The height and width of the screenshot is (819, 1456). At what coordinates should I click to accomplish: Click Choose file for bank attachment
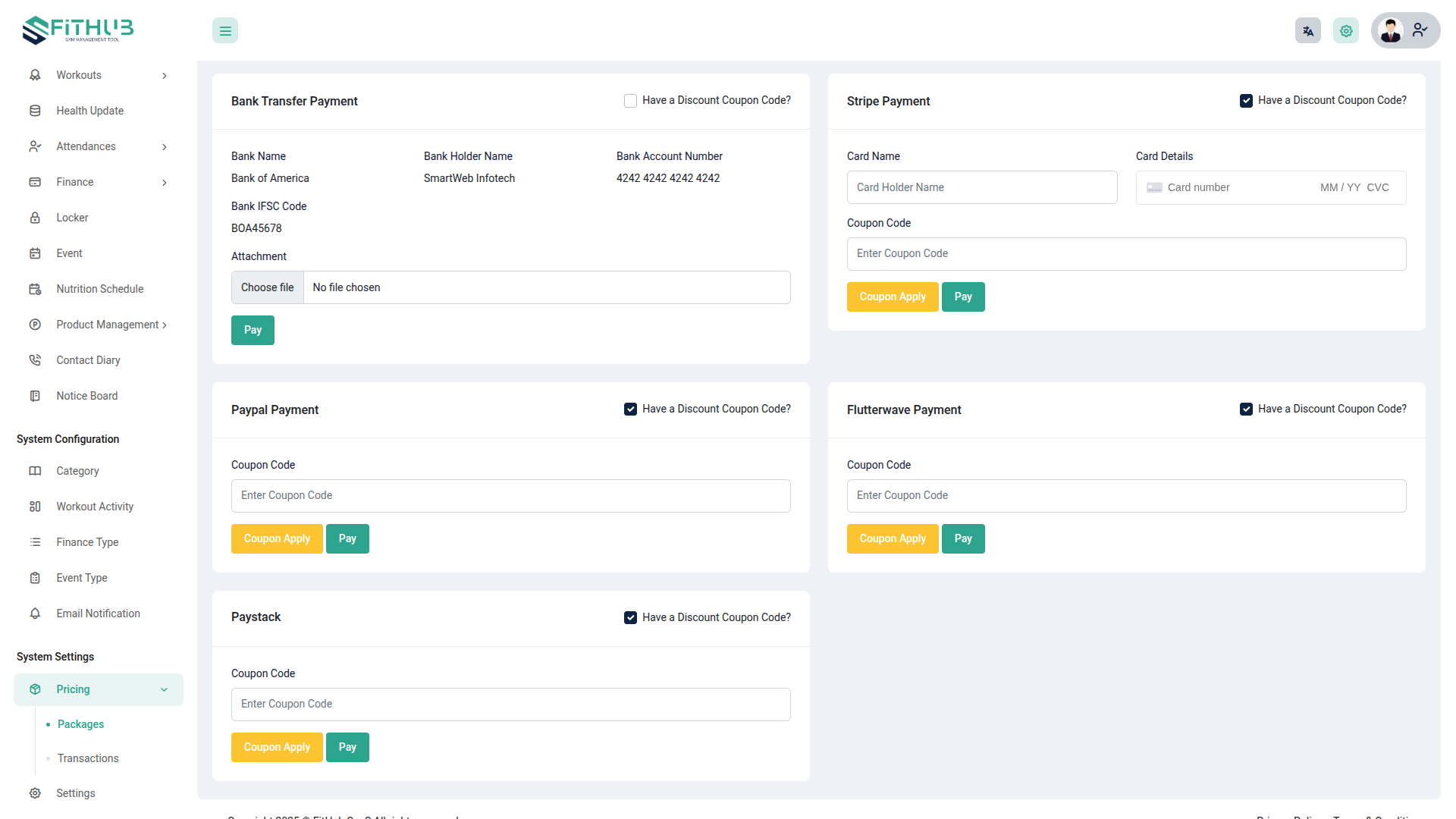click(x=268, y=288)
